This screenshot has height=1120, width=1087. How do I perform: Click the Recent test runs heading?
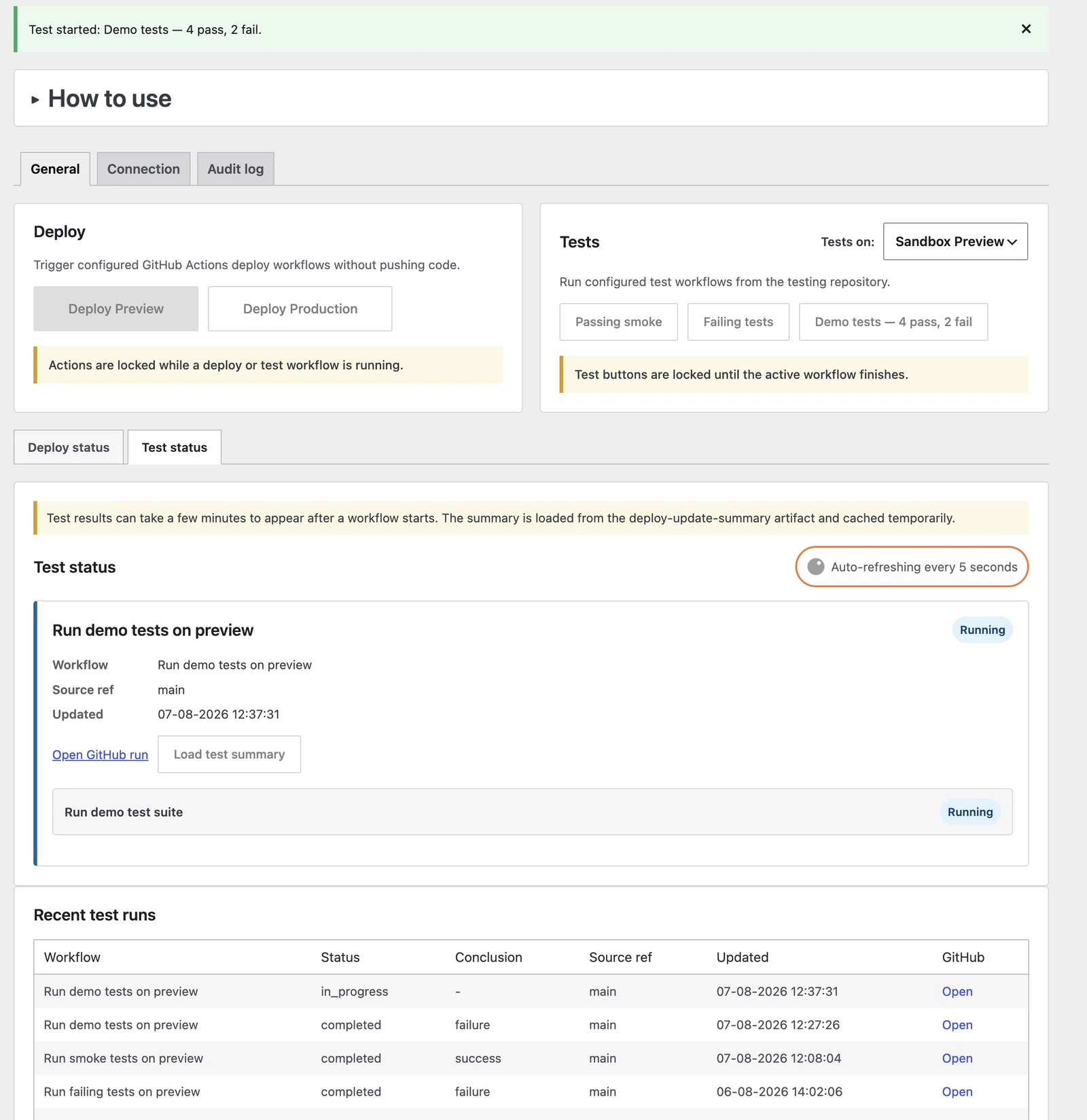point(94,915)
